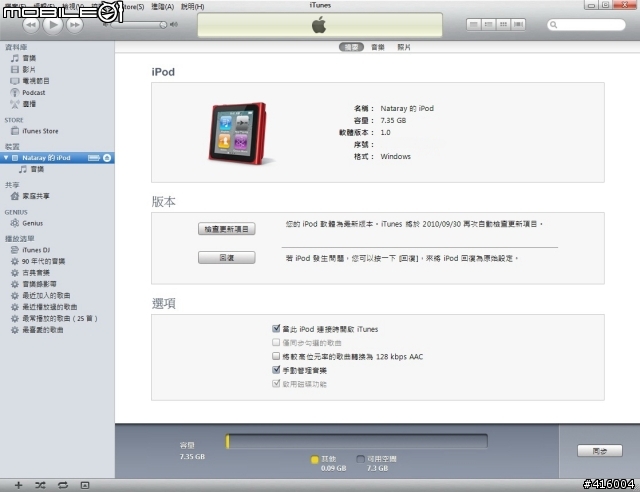Click the play button
Image resolution: width=640 pixels, height=492 pixels.
pyautogui.click(x=53, y=25)
